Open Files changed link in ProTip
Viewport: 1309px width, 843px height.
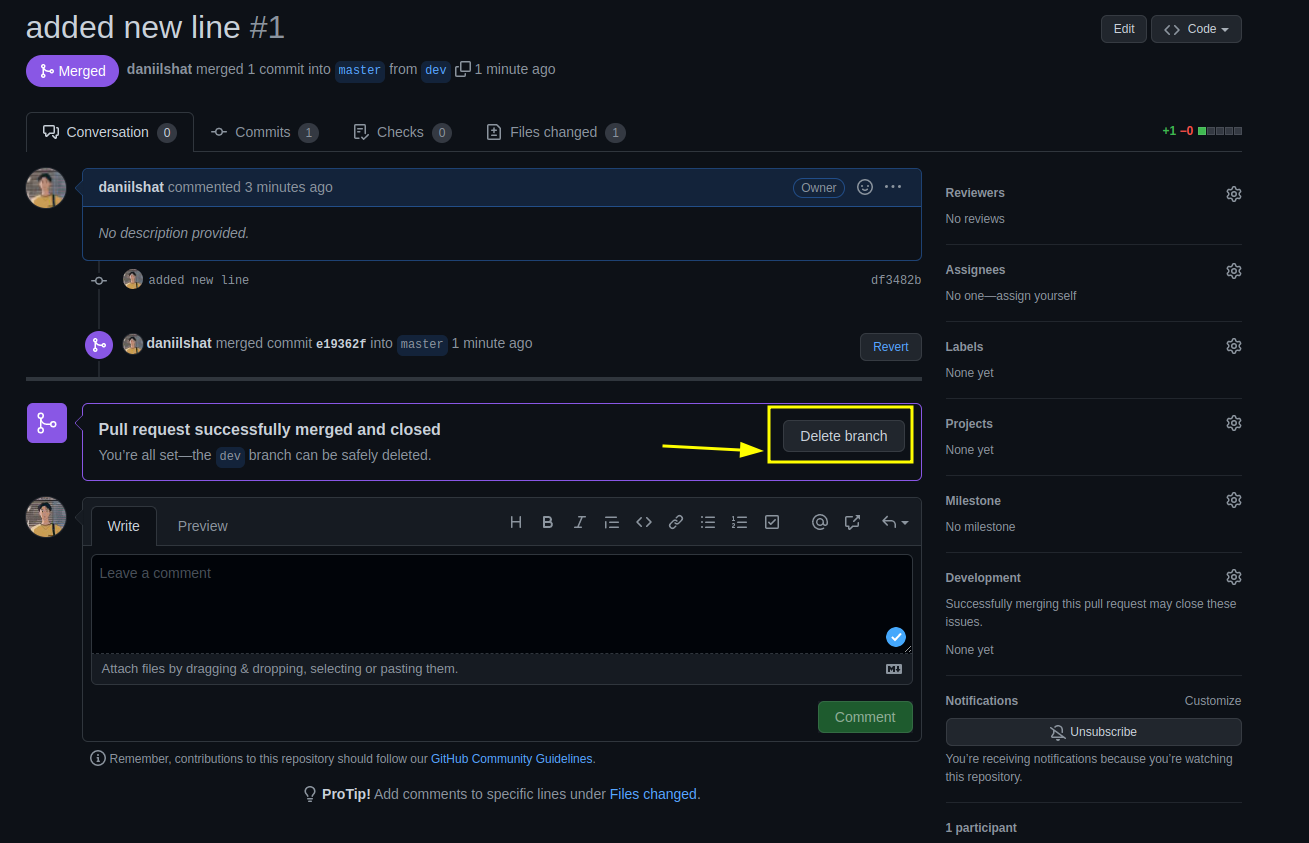coord(653,794)
